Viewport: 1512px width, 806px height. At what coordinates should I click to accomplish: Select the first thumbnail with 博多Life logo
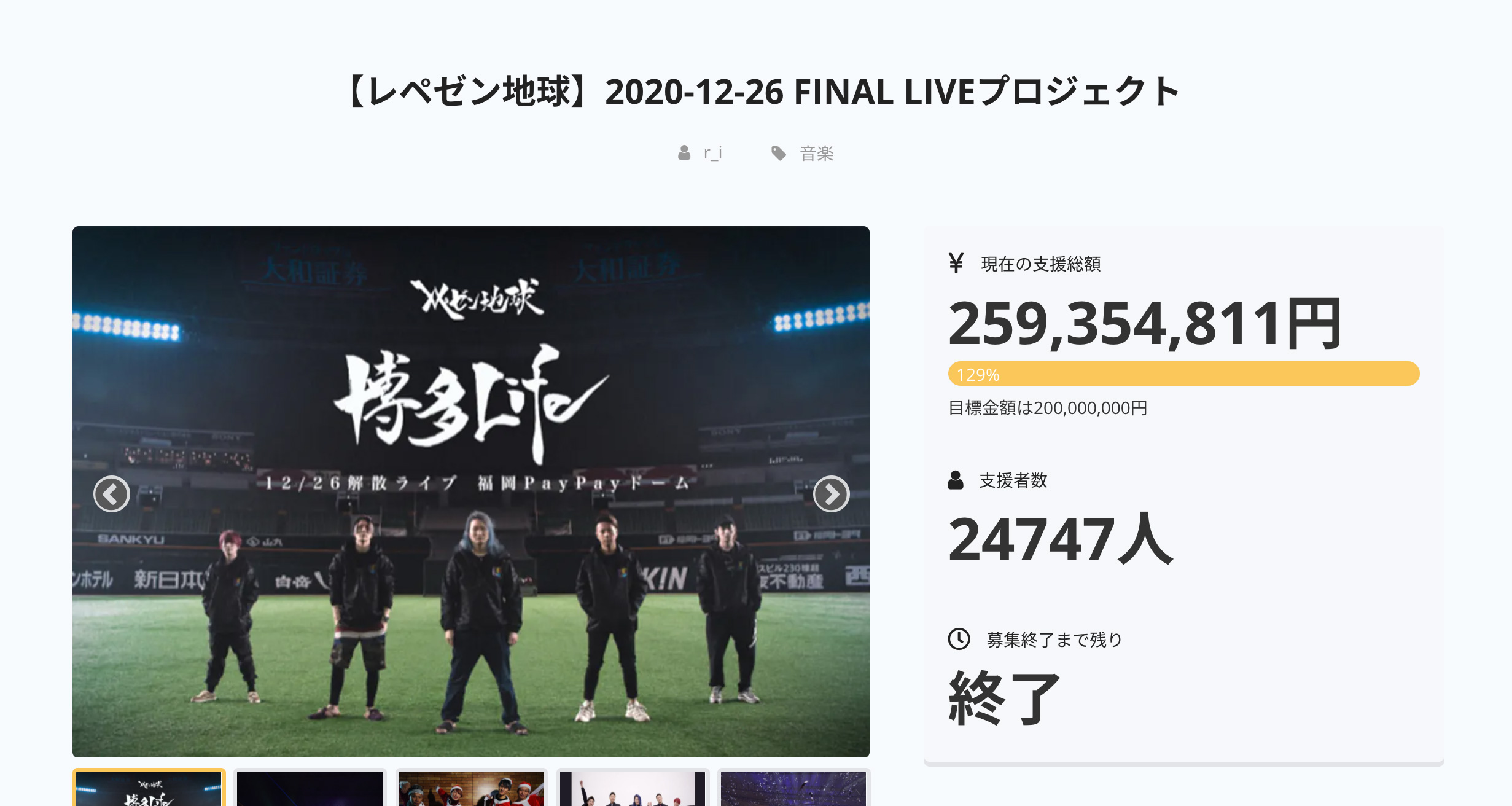149,788
